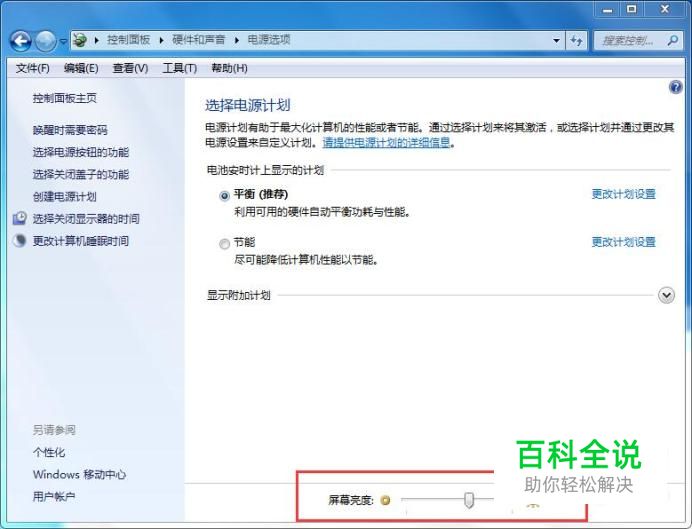Open 个性化 link under 另请参阅

[x=49, y=452]
